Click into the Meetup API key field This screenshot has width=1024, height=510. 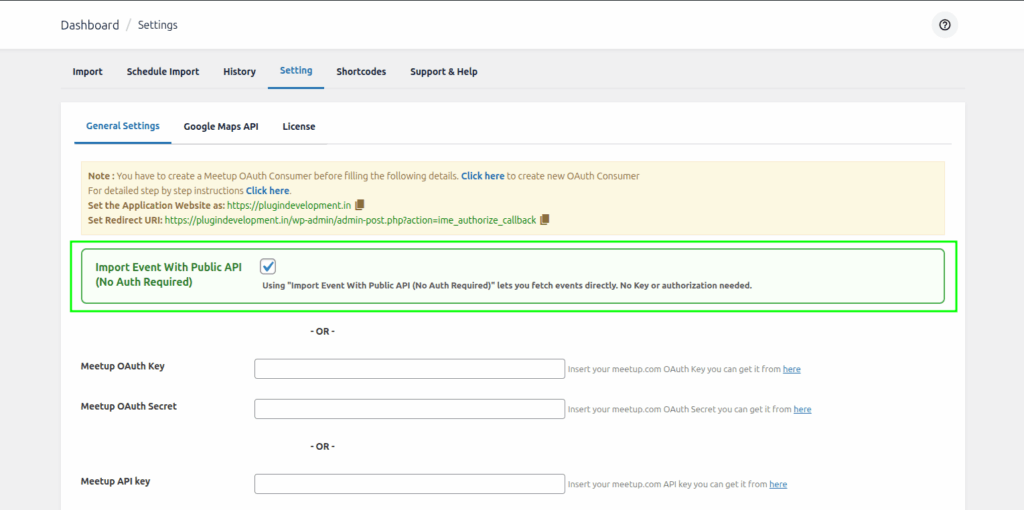pos(409,484)
